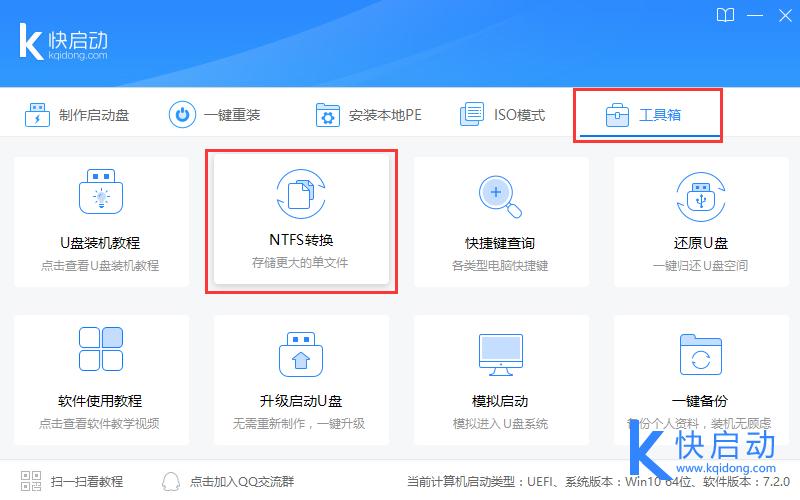Click the monitor icon for 模拟启动
The height and width of the screenshot is (500, 800).
501,355
